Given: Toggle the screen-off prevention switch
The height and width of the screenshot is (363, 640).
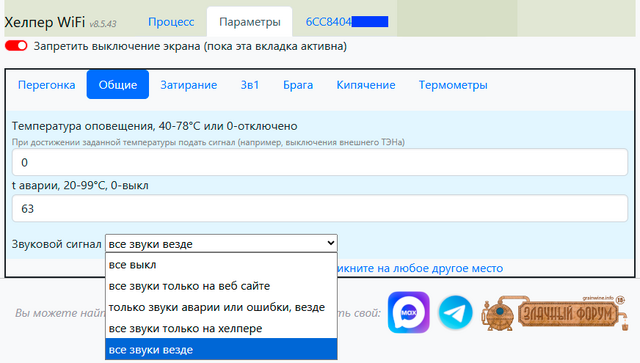Looking at the screenshot, I should (x=16, y=46).
